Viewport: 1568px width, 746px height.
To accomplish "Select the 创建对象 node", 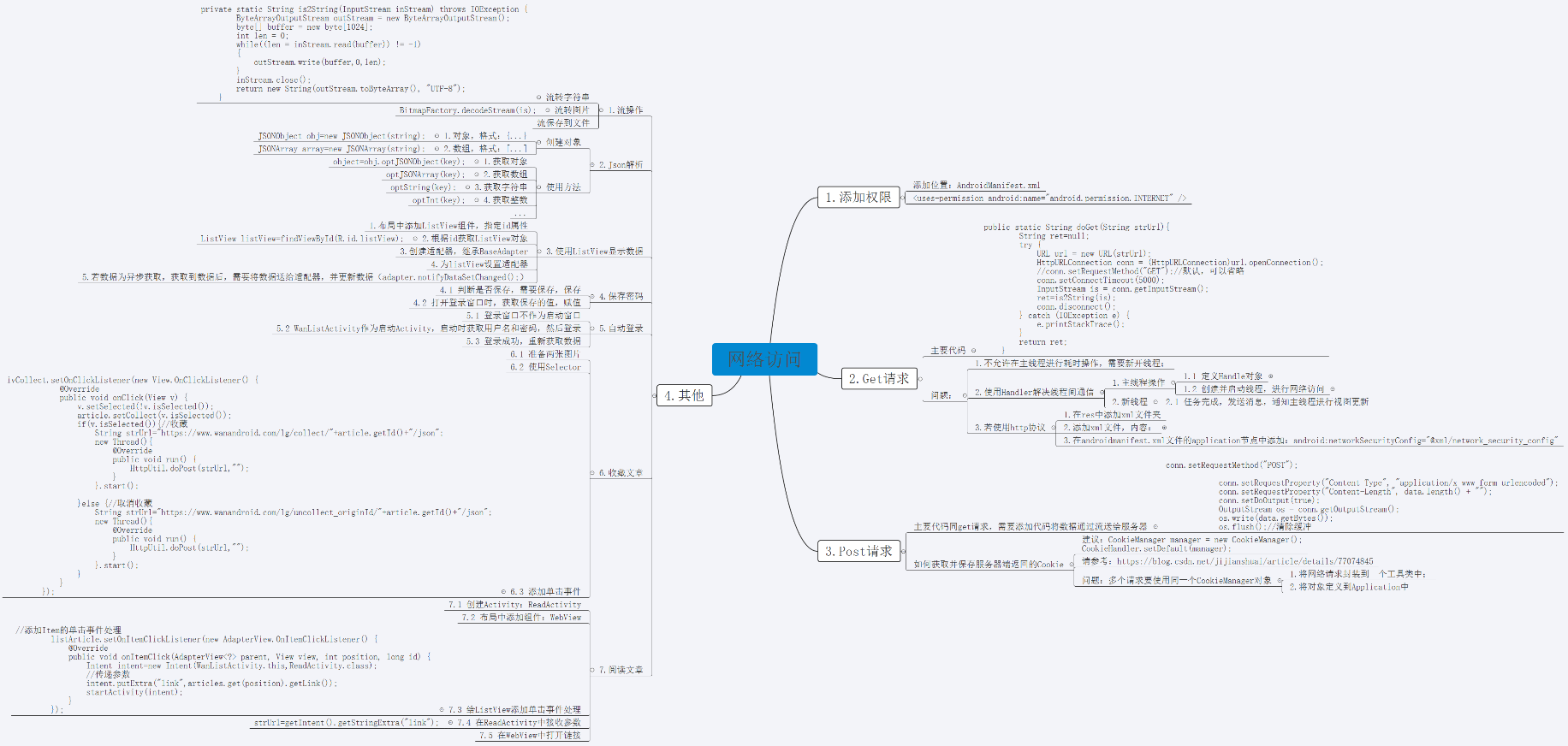I will 563,142.
